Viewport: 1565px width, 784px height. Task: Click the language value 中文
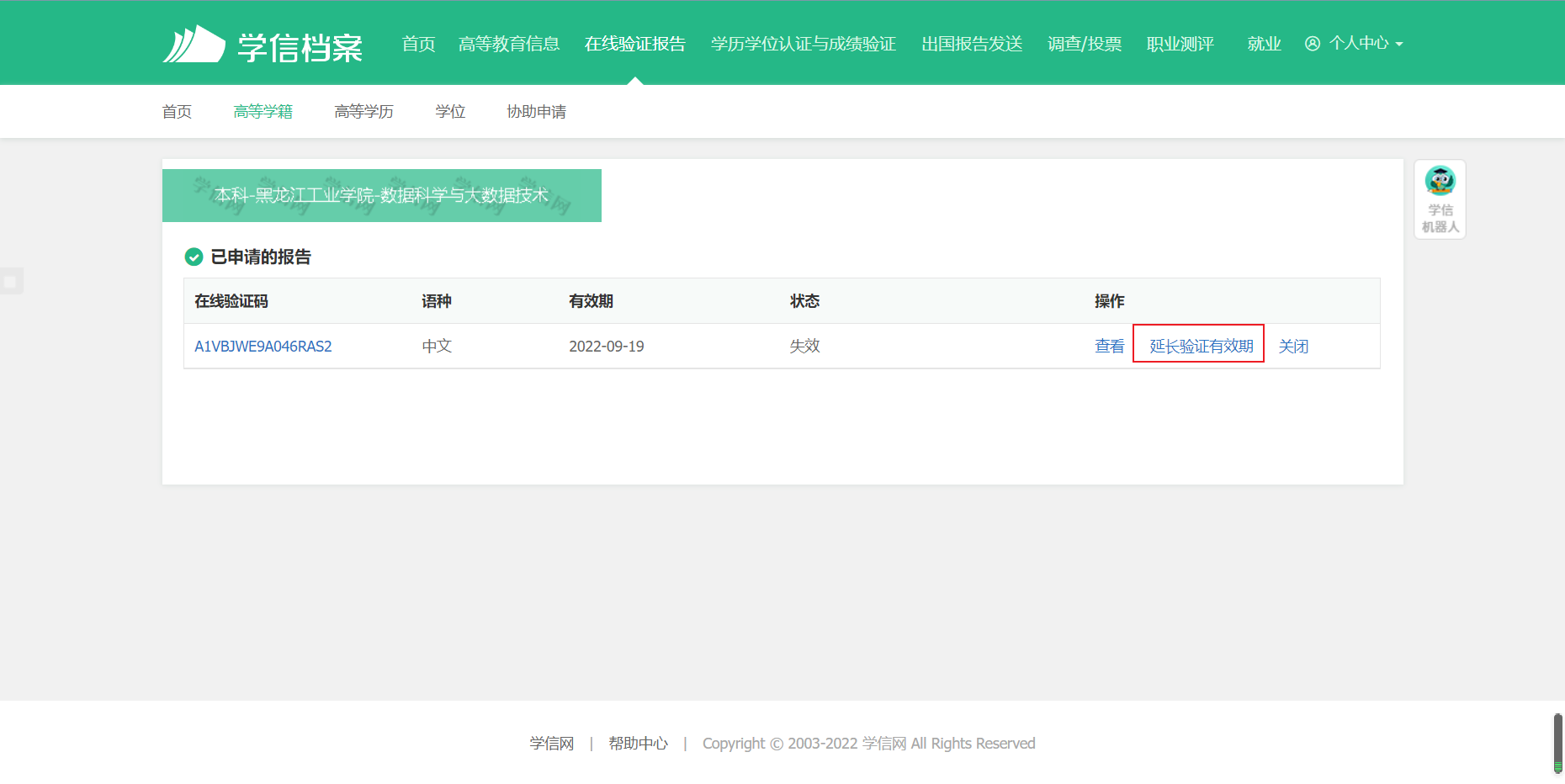[x=437, y=347]
